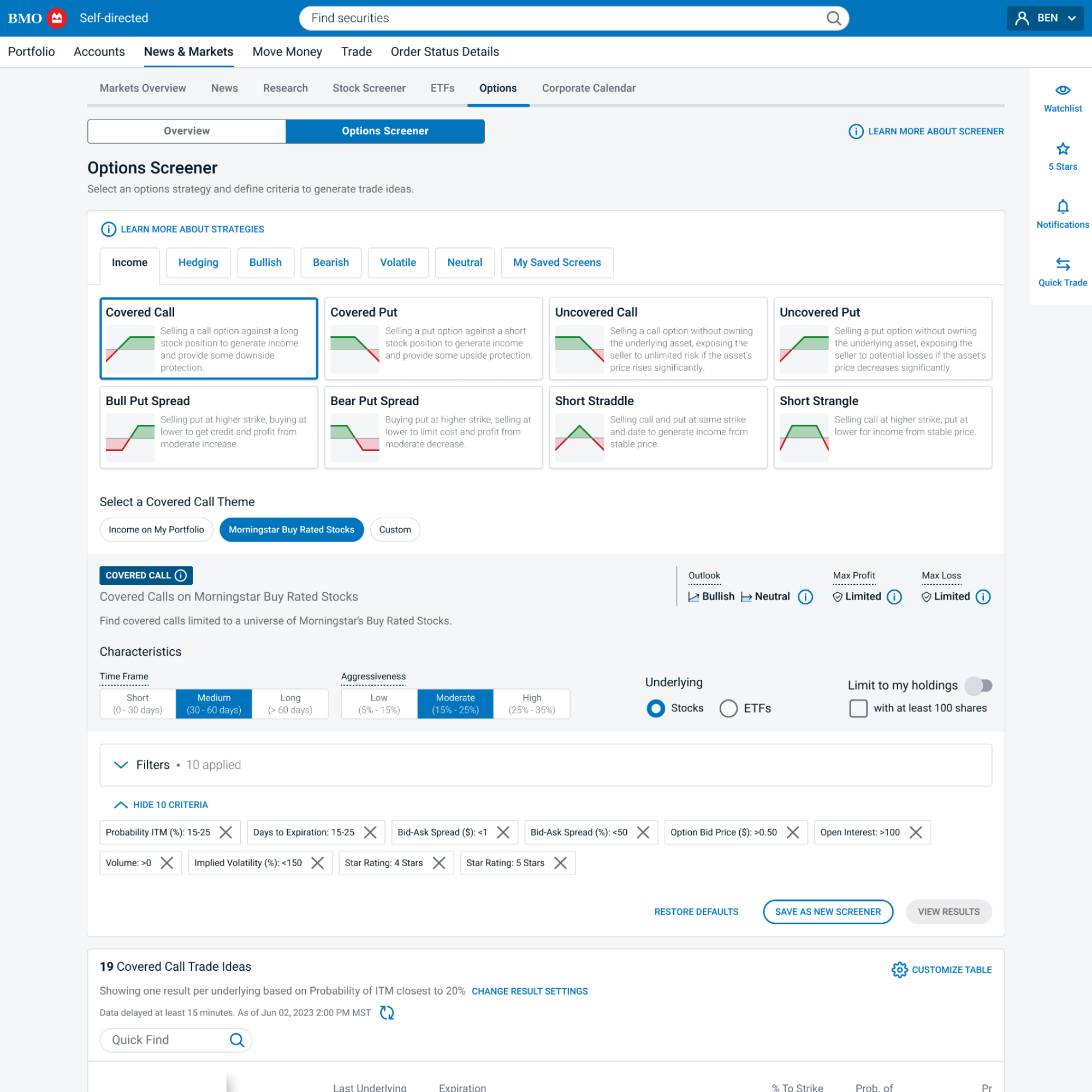Select the ETFs underlying radio button
1092x1092 pixels.
[x=728, y=708]
